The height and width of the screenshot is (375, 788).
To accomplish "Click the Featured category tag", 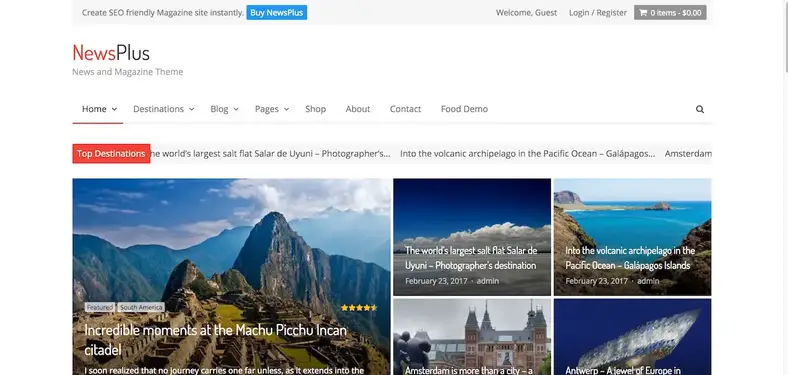I will [100, 307].
